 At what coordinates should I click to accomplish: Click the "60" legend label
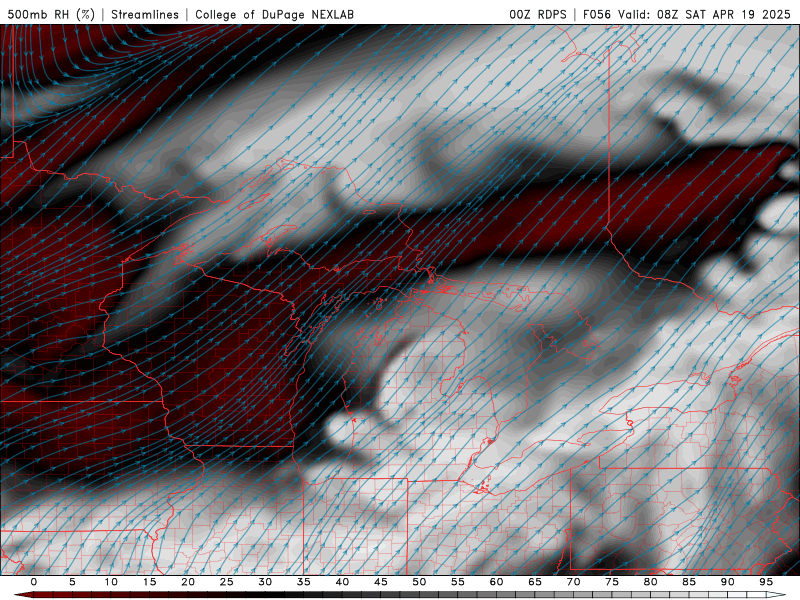coord(496,582)
